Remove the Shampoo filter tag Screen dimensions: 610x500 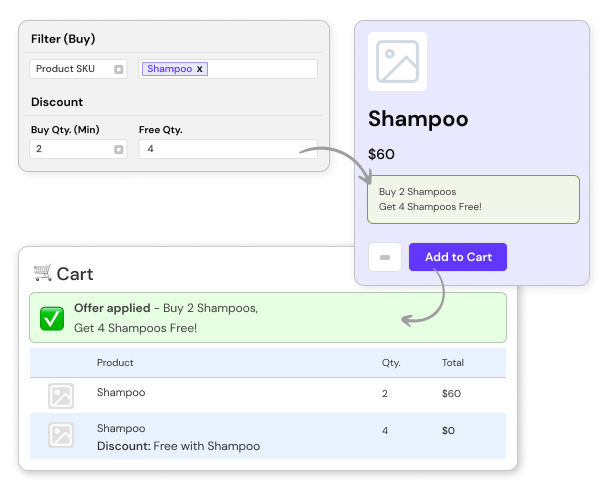(x=200, y=69)
